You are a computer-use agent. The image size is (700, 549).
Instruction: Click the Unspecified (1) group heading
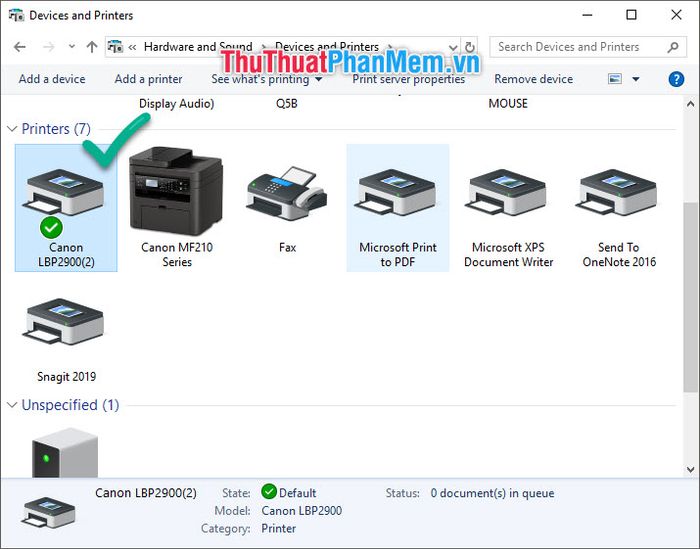tap(70, 405)
